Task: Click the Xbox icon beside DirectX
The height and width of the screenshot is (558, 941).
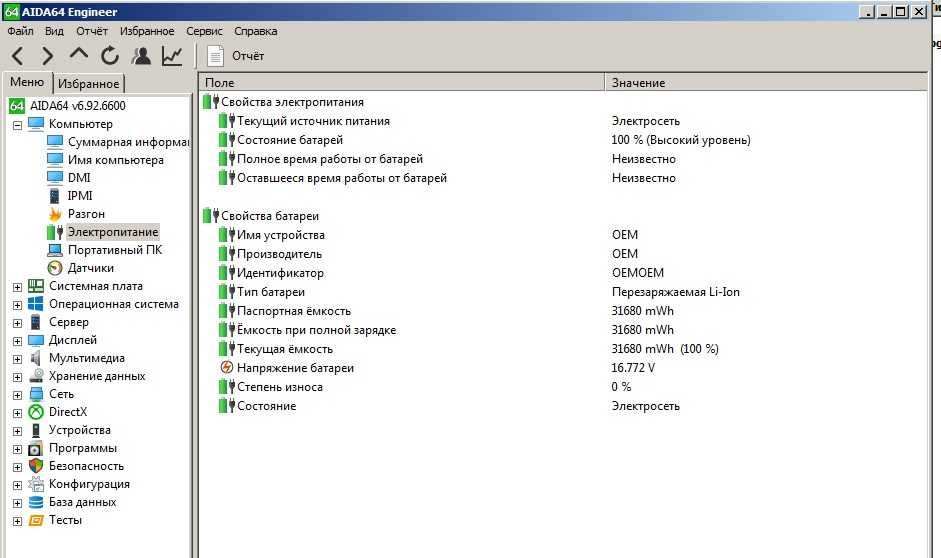Action: (x=36, y=412)
